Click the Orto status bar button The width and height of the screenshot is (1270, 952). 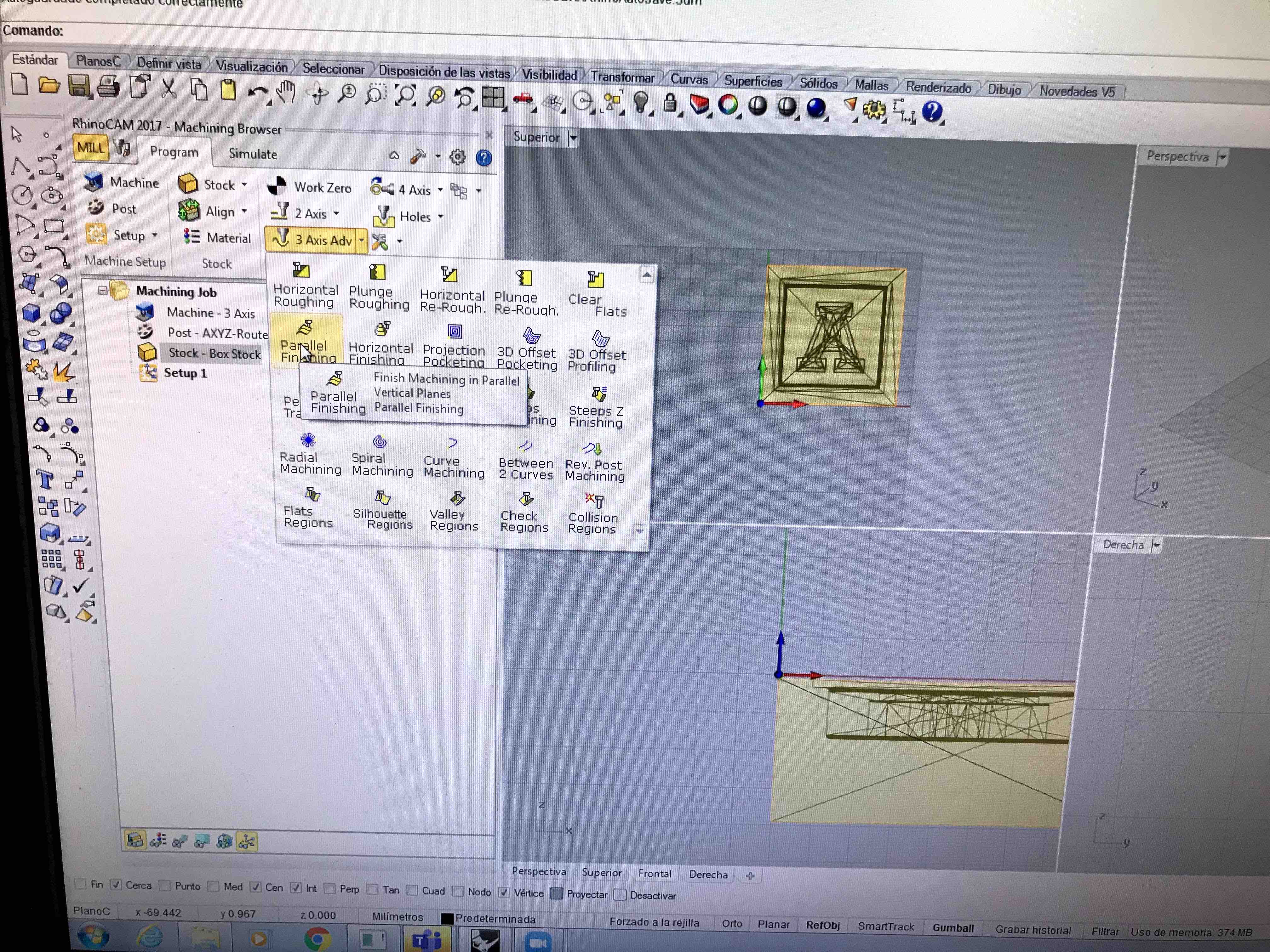[731, 923]
